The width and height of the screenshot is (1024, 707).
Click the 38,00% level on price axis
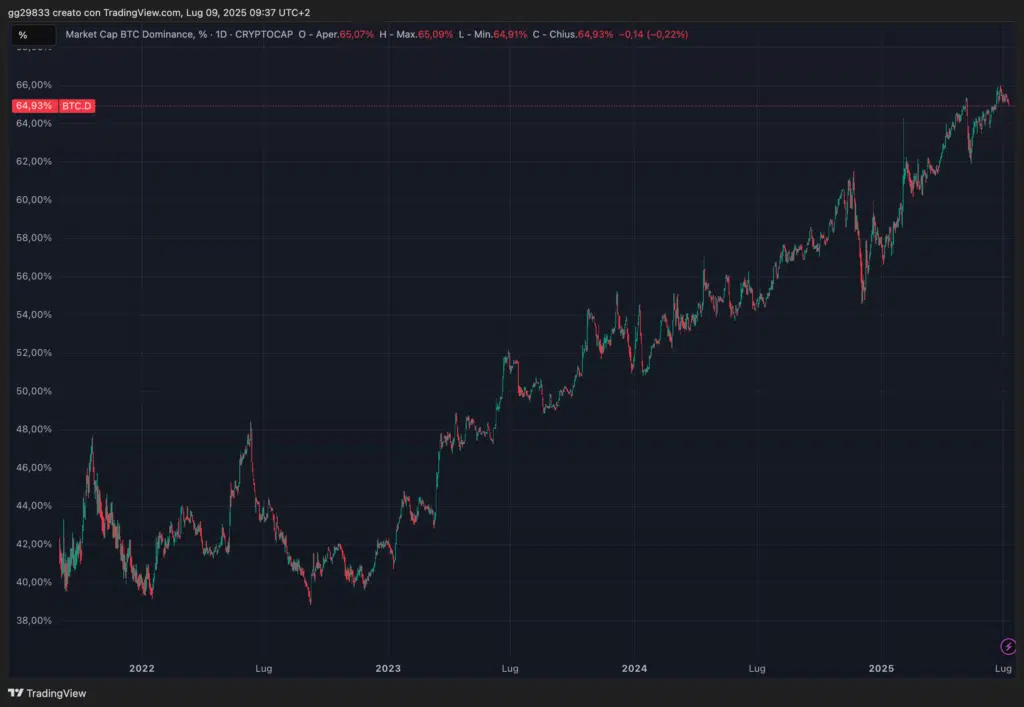(x=33, y=621)
